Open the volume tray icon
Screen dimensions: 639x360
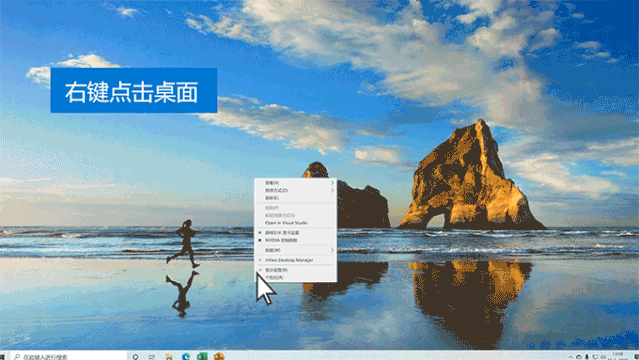[x=603, y=357]
